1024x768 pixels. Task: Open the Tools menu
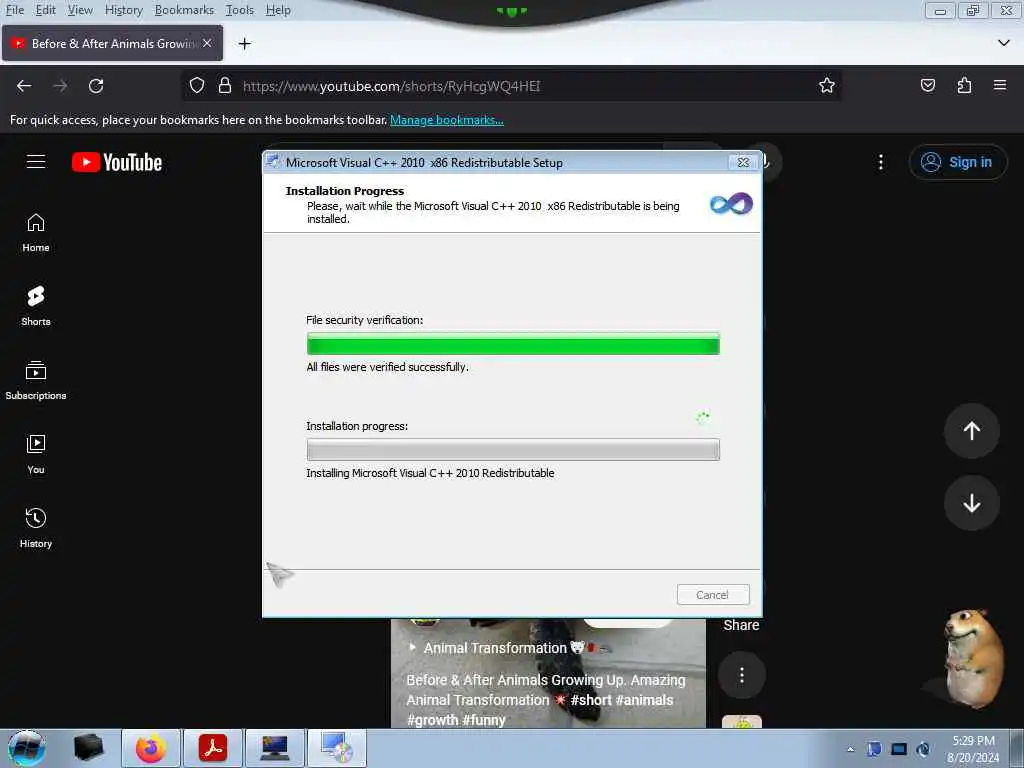tap(240, 10)
